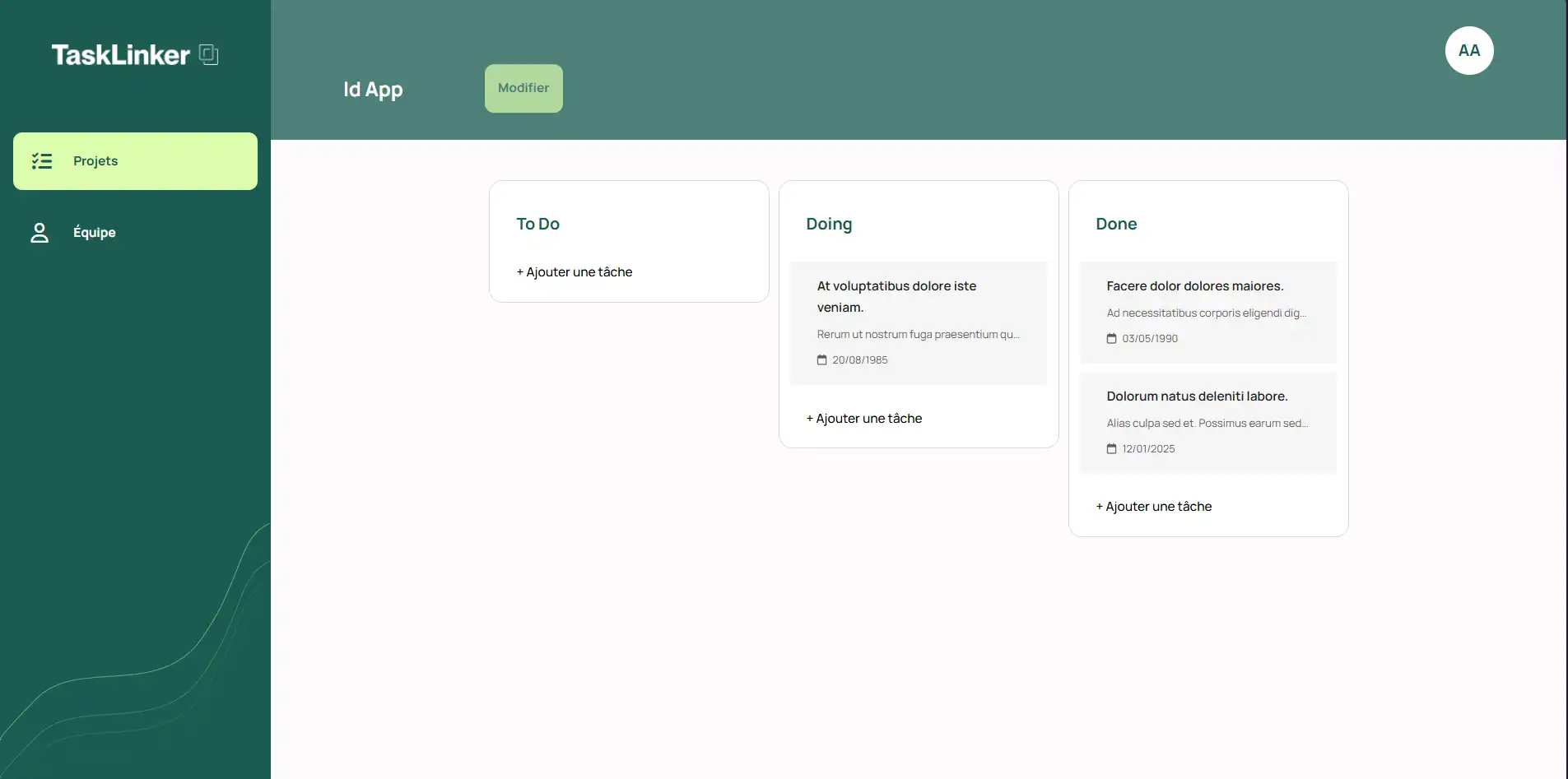Image resolution: width=1568 pixels, height=779 pixels.
Task: Click the calendar icon beside 20/08/1985
Action: pyautogui.click(x=821, y=360)
